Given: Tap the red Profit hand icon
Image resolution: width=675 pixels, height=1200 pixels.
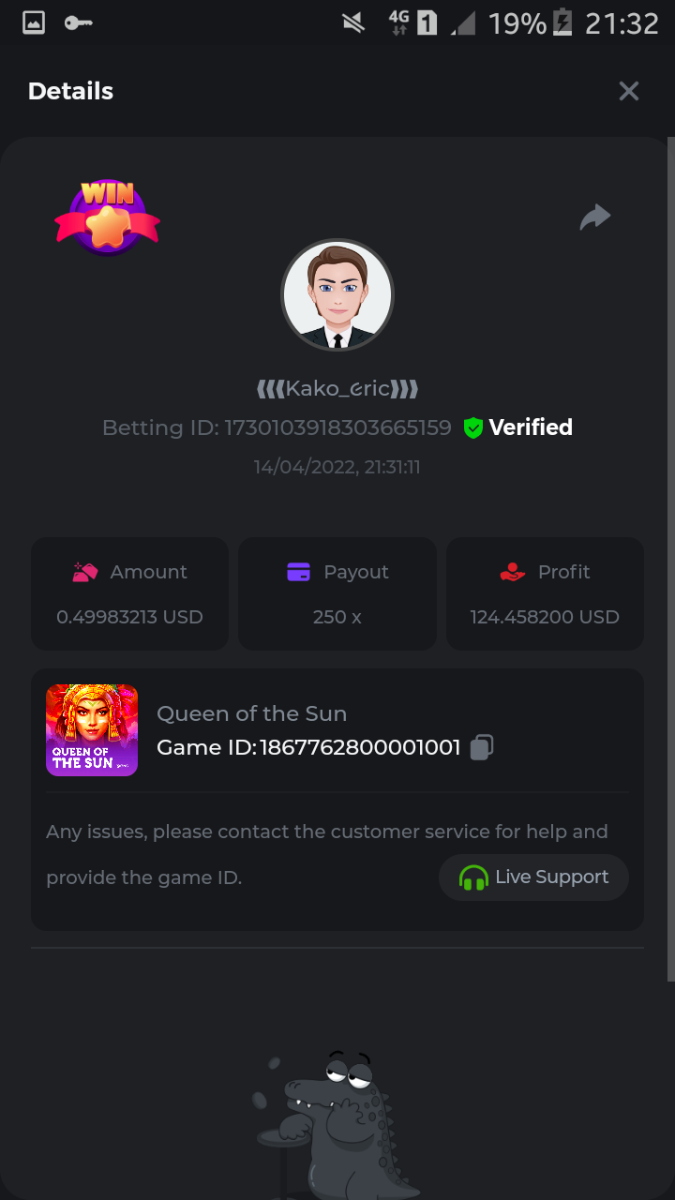Looking at the screenshot, I should tap(512, 572).
